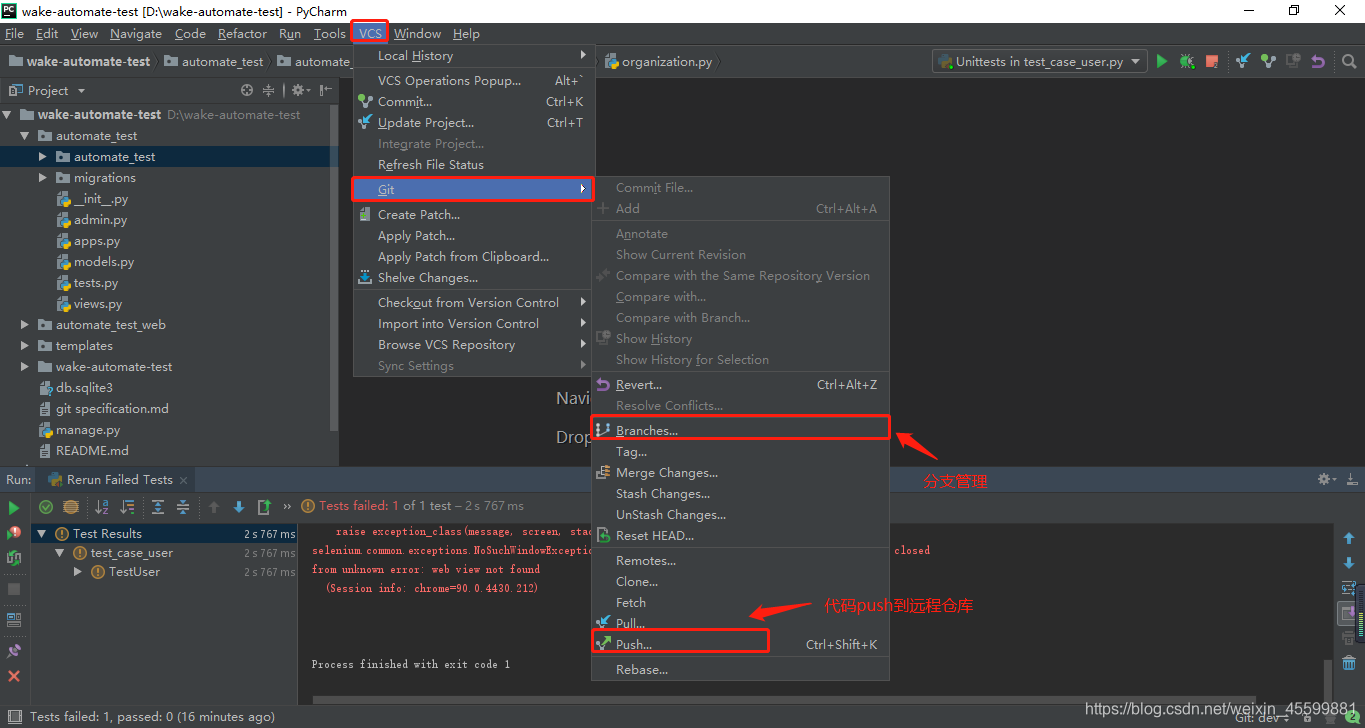Click the Git: dev branch widget in the status bar
The height and width of the screenshot is (728, 1365).
point(1263,717)
